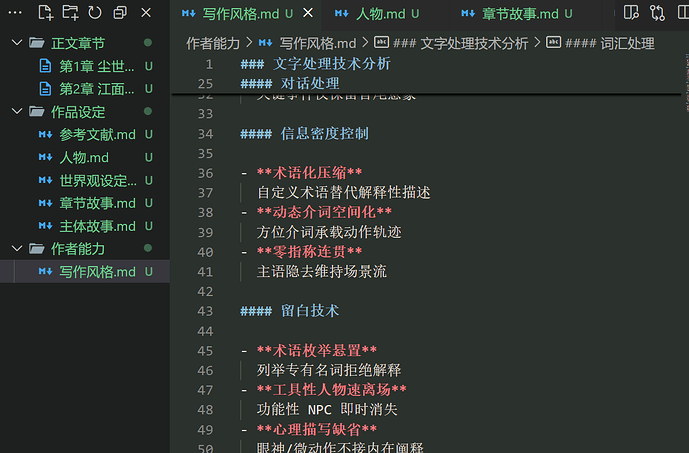The height and width of the screenshot is (453, 689).
Task: Create a new file in explorer
Action: click(x=45, y=13)
